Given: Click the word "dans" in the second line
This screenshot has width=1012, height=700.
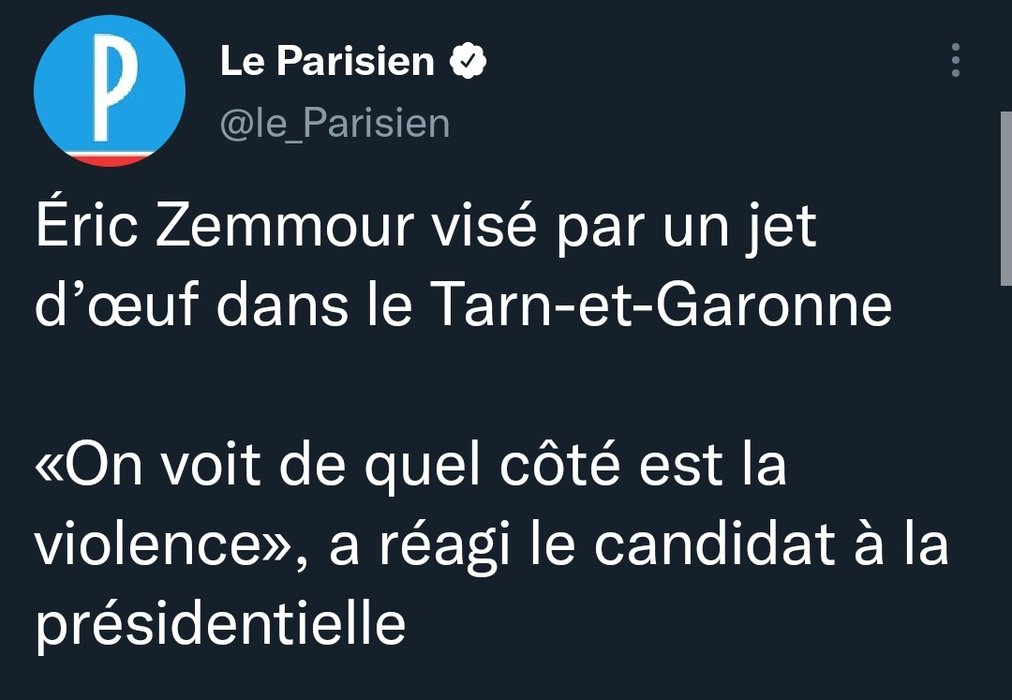Looking at the screenshot, I should point(267,305).
